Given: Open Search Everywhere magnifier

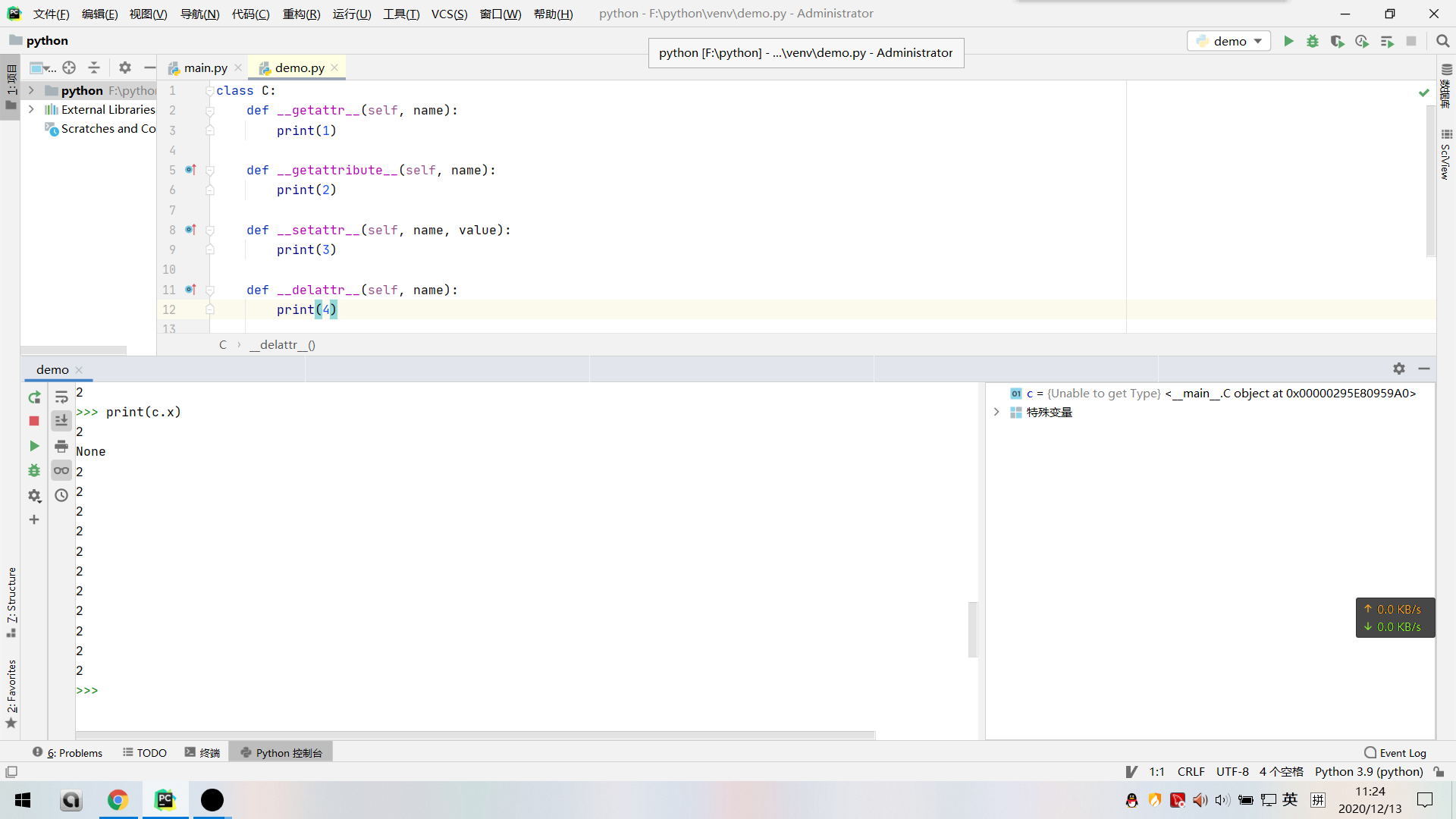Looking at the screenshot, I should [x=1443, y=41].
